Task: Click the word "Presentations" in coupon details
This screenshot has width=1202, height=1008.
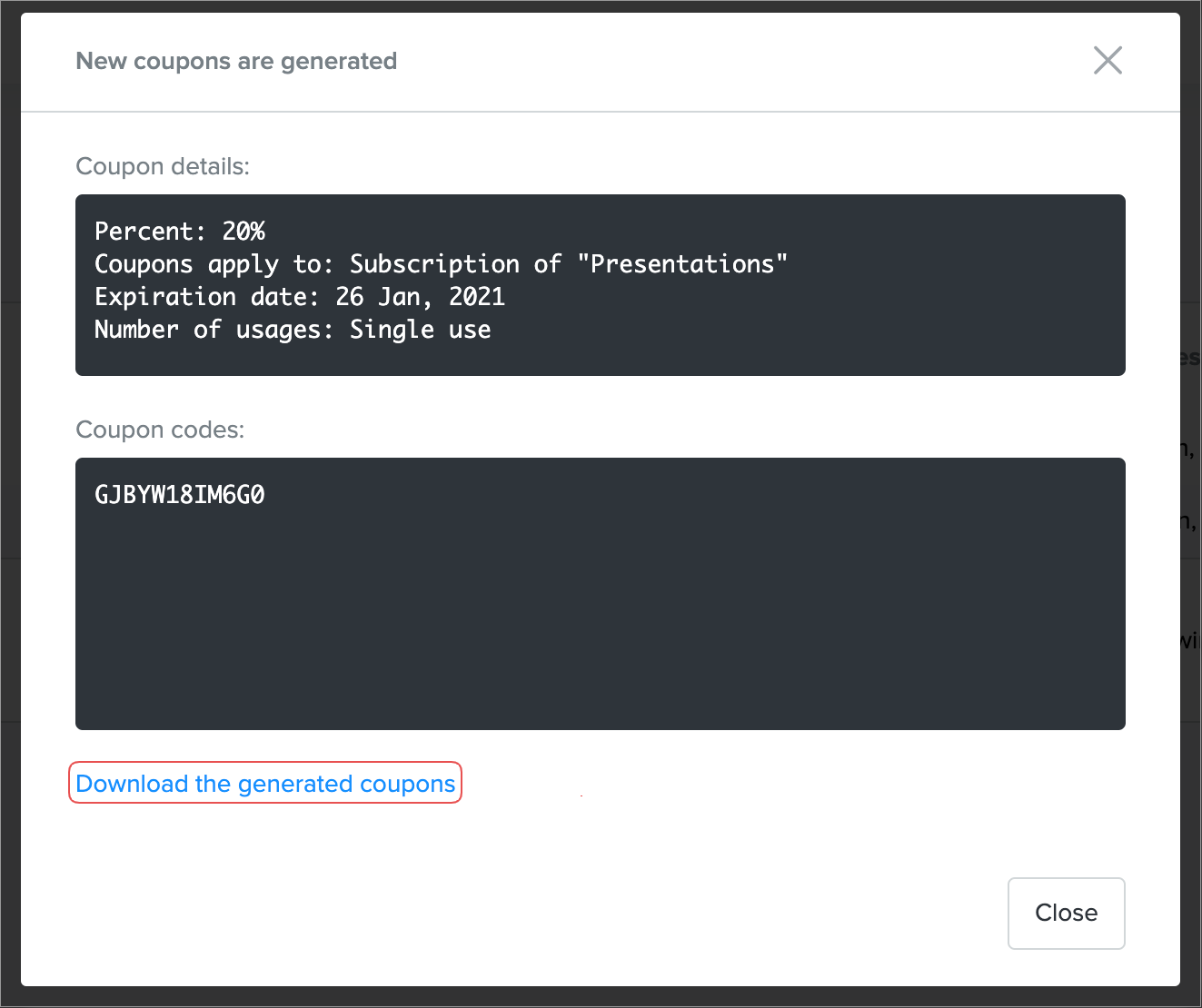Action: tap(682, 264)
